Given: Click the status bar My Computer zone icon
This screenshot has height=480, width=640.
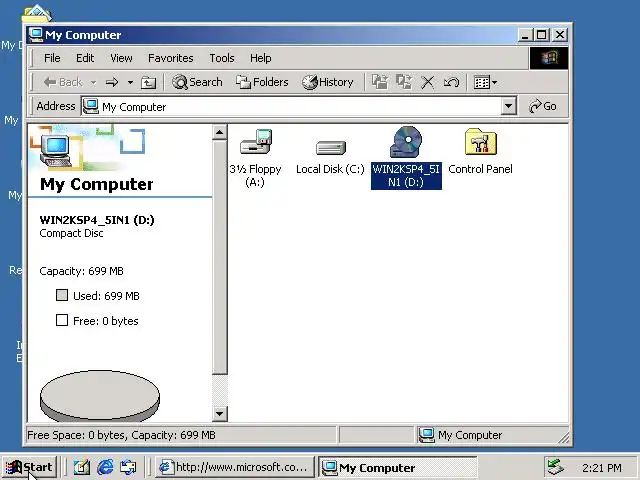Looking at the screenshot, I should point(427,435).
